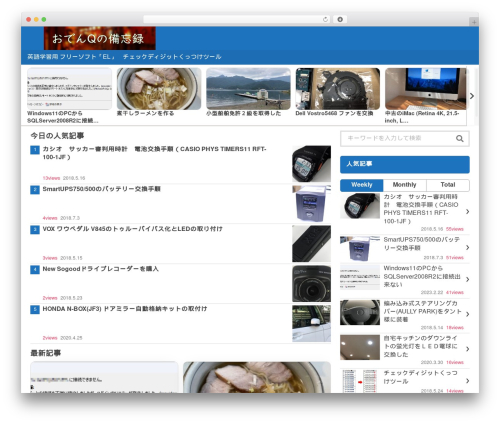Click the おでんQの備忘録 site logo
The width and height of the screenshot is (500, 423).
click(x=100, y=38)
